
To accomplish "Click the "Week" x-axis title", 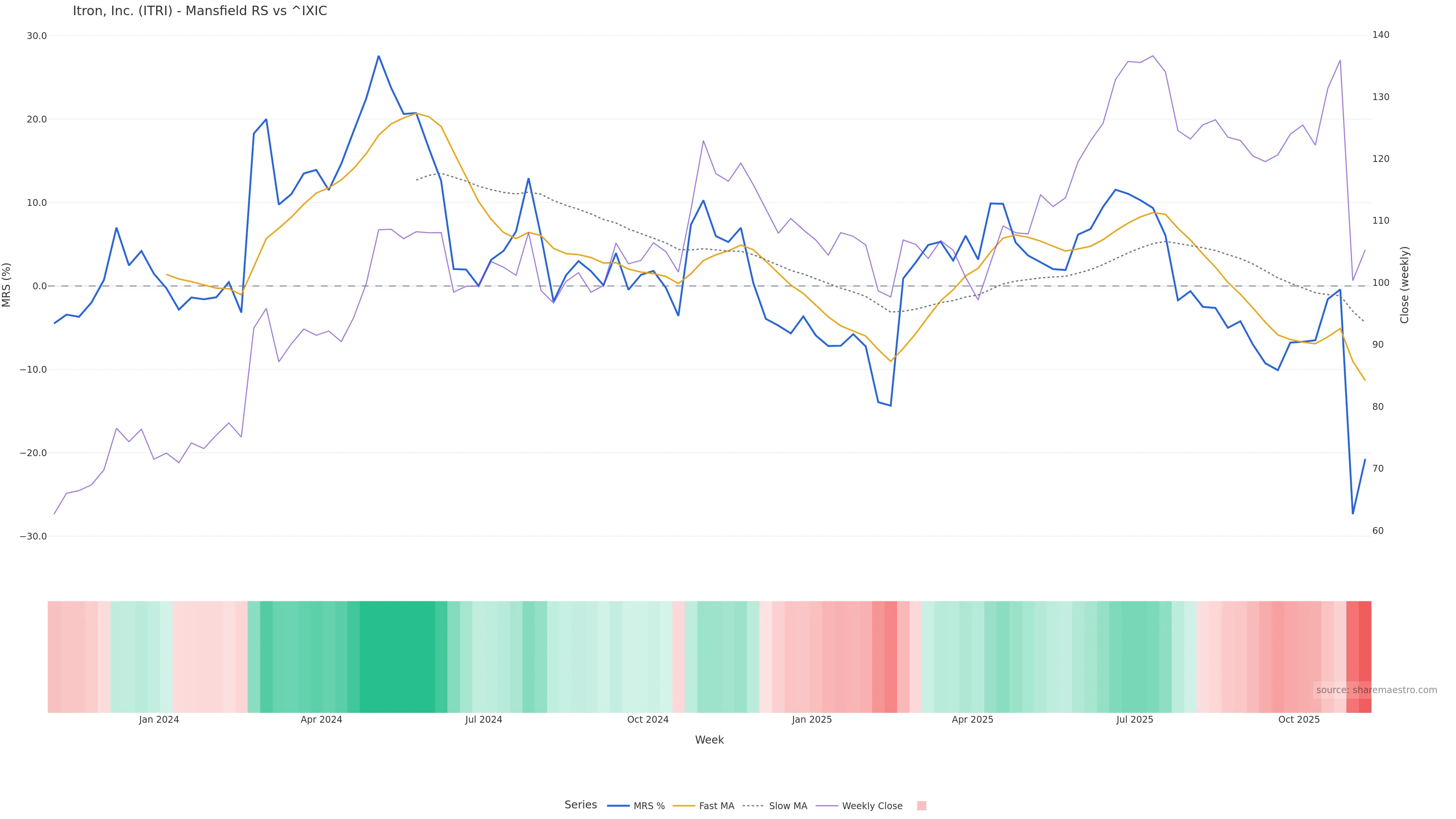I will (709, 741).
